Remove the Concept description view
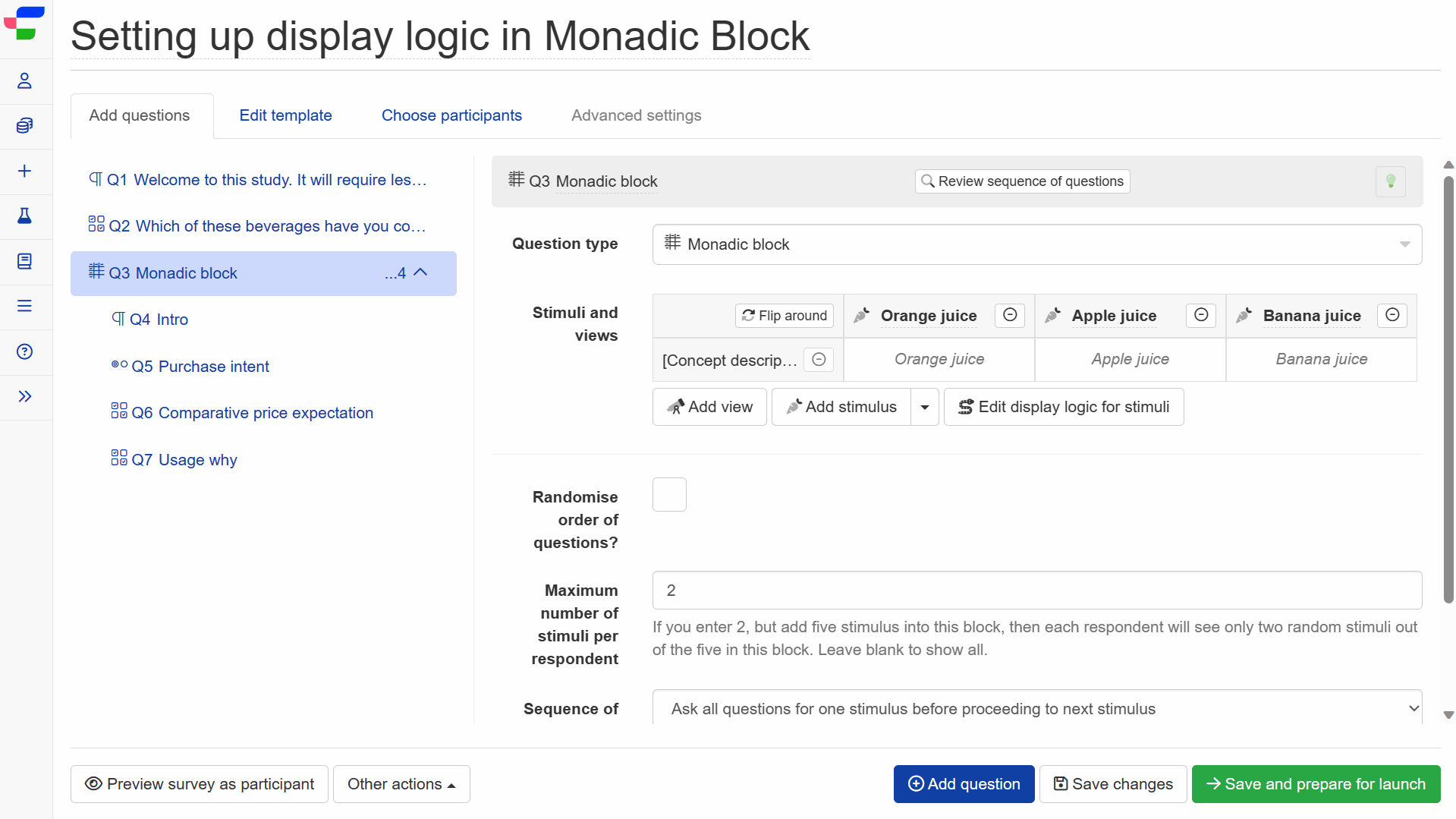Viewport: 1456px width, 819px height. pos(819,360)
